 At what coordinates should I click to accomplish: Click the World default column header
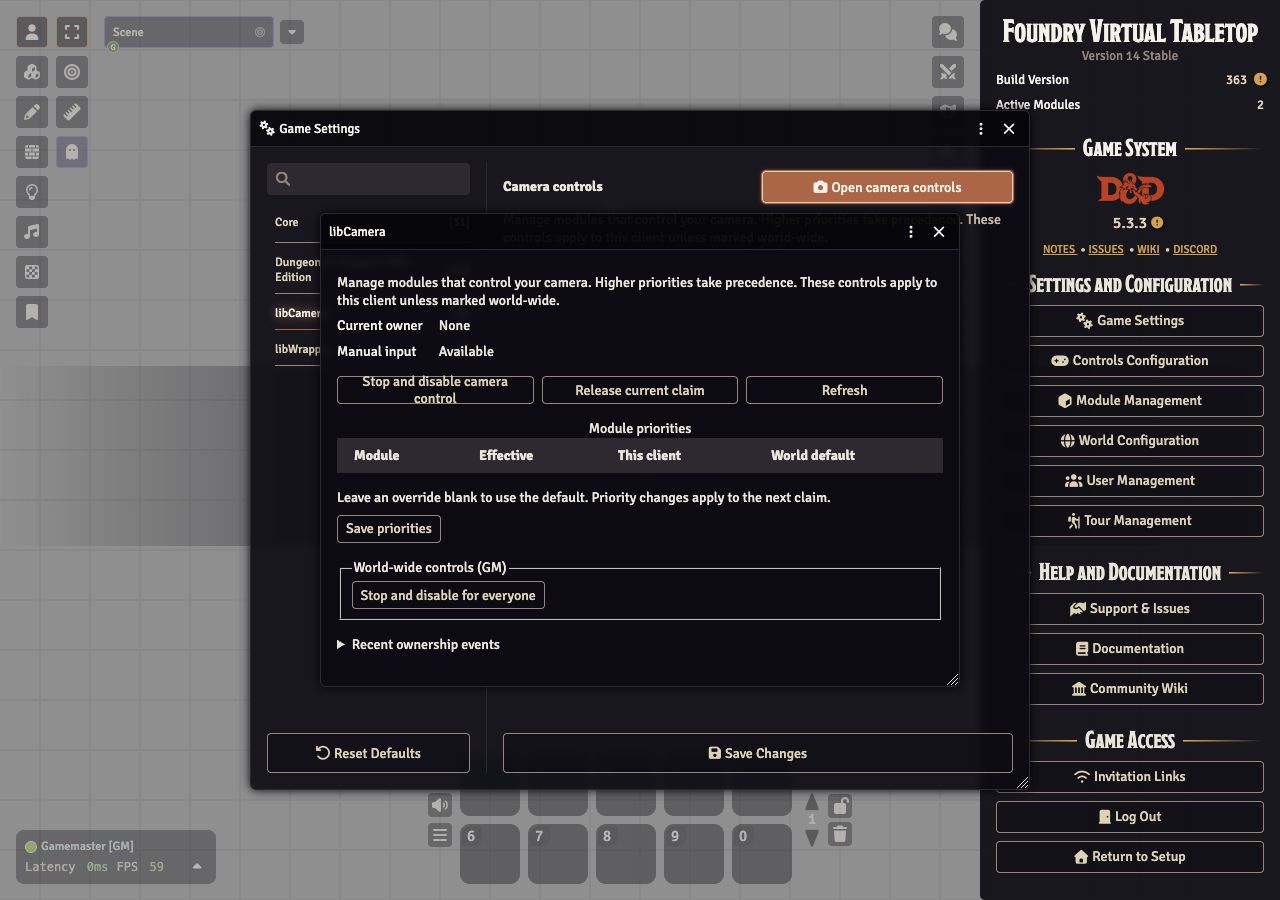[813, 455]
